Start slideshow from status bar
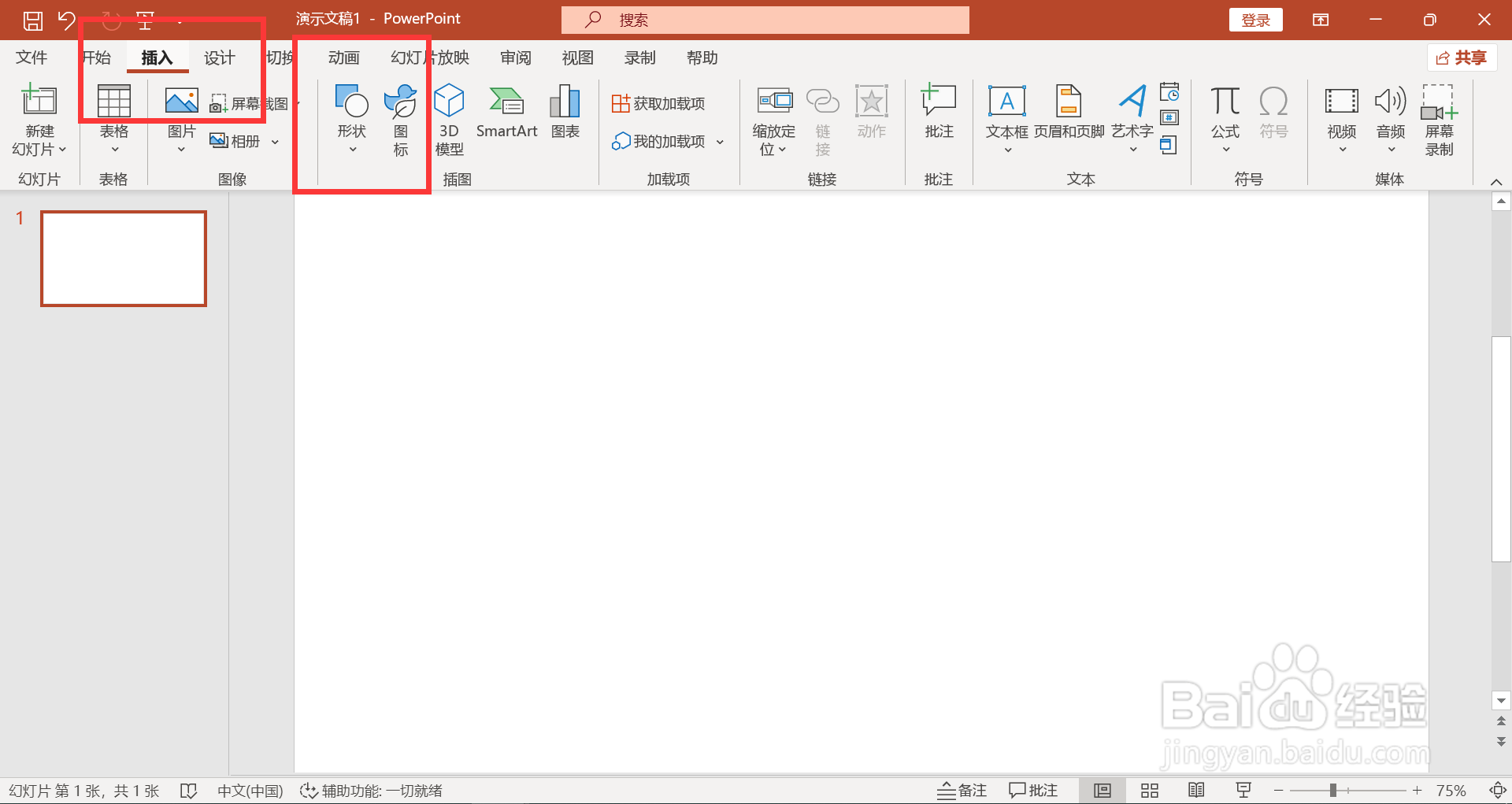 pos(1243,790)
